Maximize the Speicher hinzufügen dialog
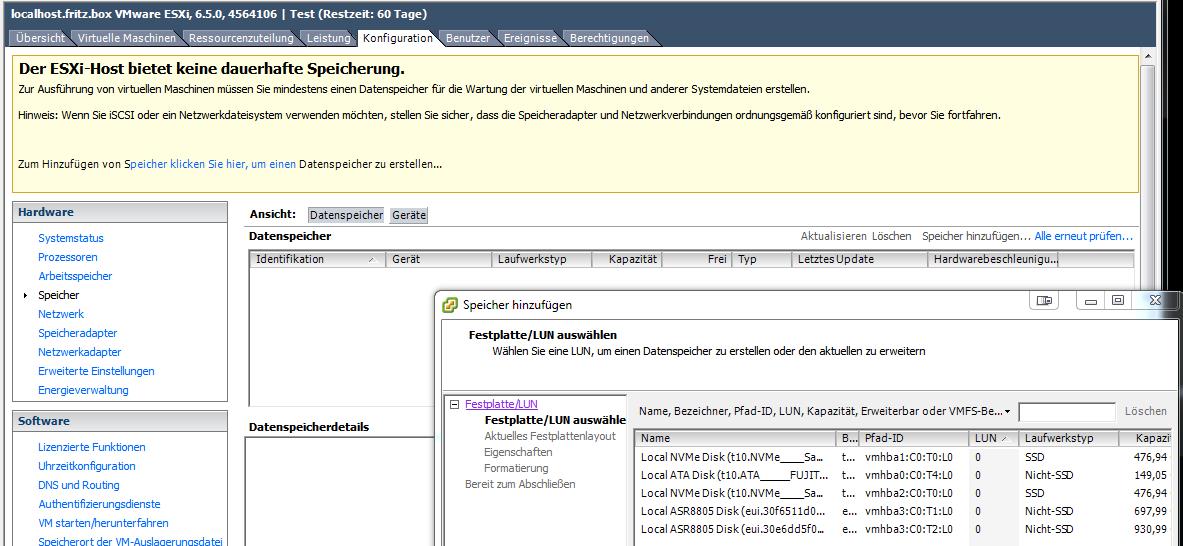Screen dimensions: 1183x546 [1118, 300]
